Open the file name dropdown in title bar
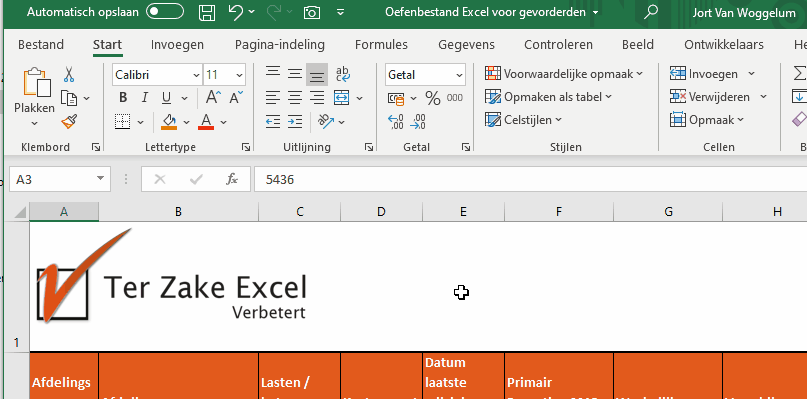This screenshot has height=399, width=807. click(595, 12)
